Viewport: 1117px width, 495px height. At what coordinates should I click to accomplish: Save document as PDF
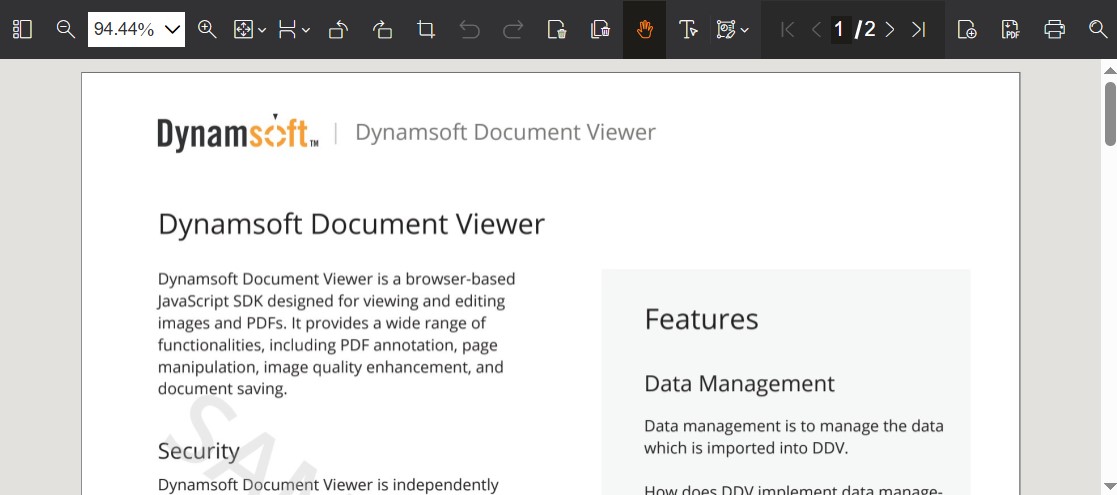[1011, 30]
